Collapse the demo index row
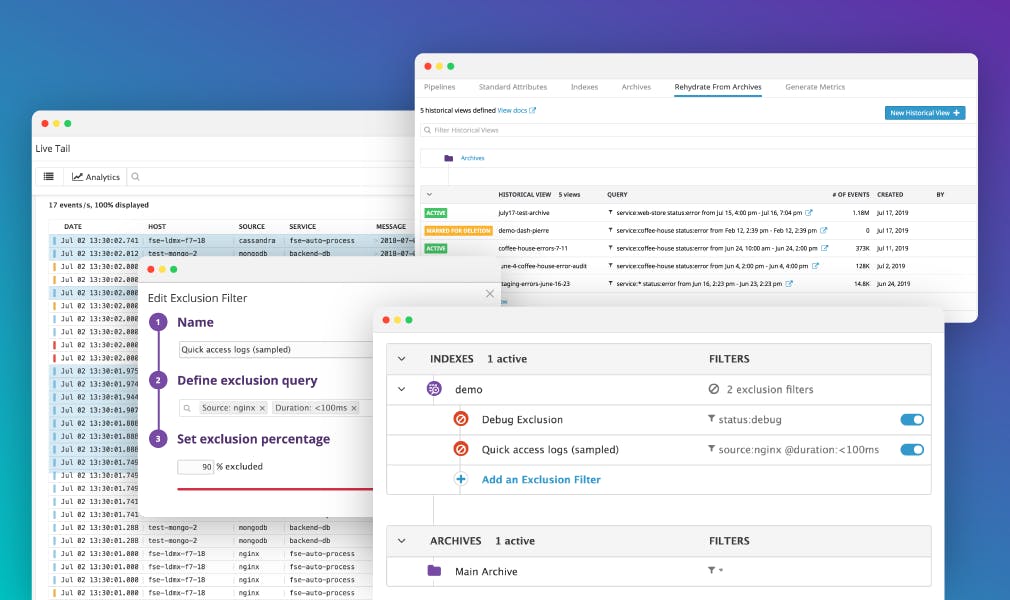The width and height of the screenshot is (1010, 600). coord(402,389)
